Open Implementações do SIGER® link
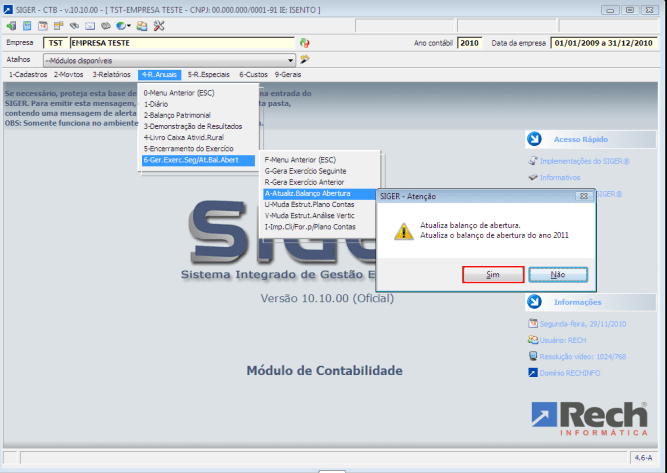 tap(584, 161)
